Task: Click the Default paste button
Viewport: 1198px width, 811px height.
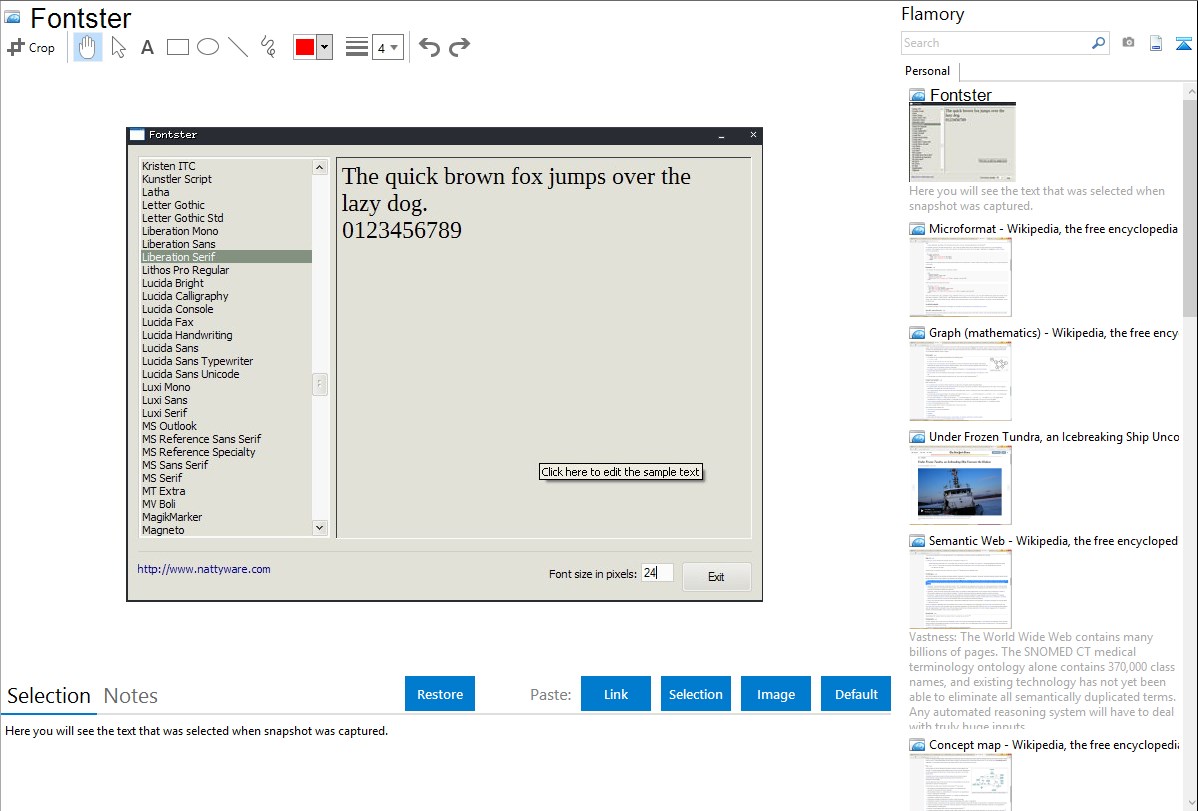Action: 856,694
